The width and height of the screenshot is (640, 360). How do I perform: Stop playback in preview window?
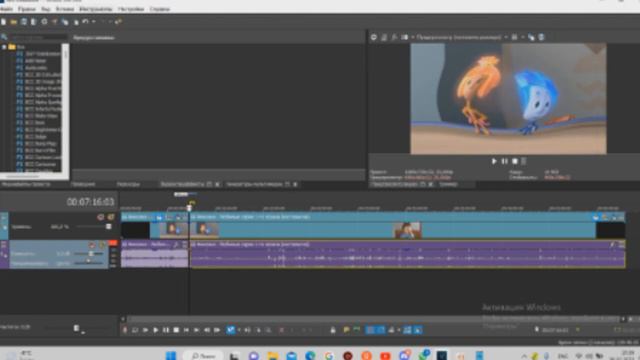tap(515, 161)
